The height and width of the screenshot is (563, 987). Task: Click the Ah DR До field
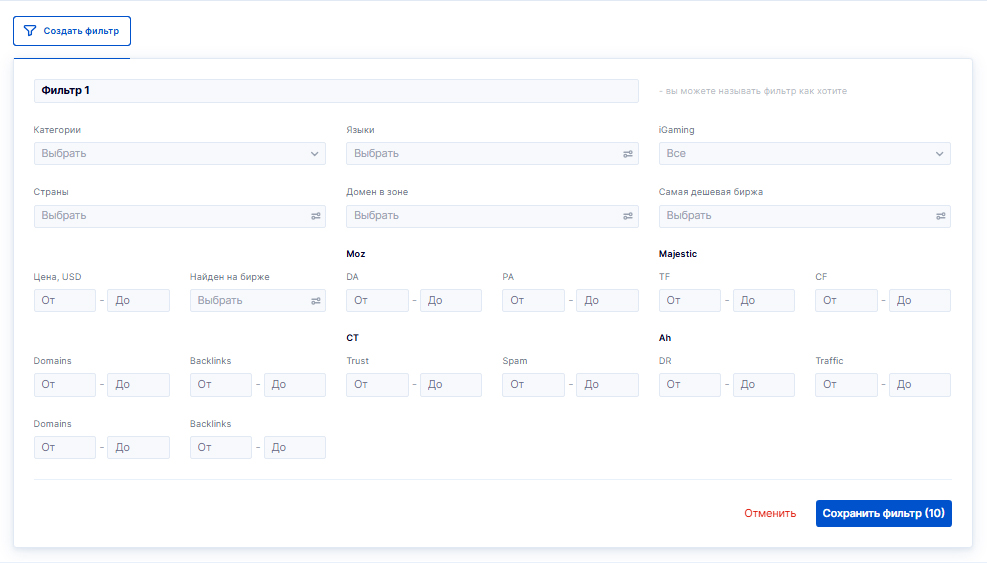click(x=764, y=385)
